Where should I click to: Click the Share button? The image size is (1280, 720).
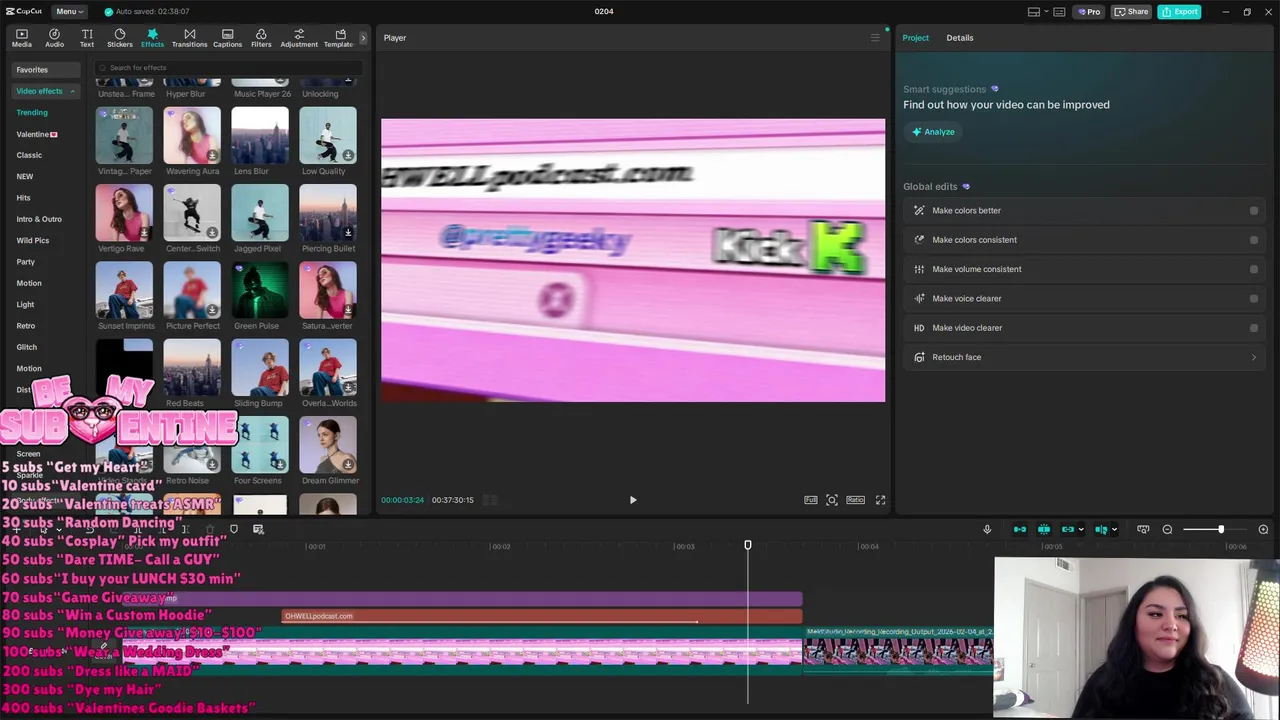(x=1132, y=12)
